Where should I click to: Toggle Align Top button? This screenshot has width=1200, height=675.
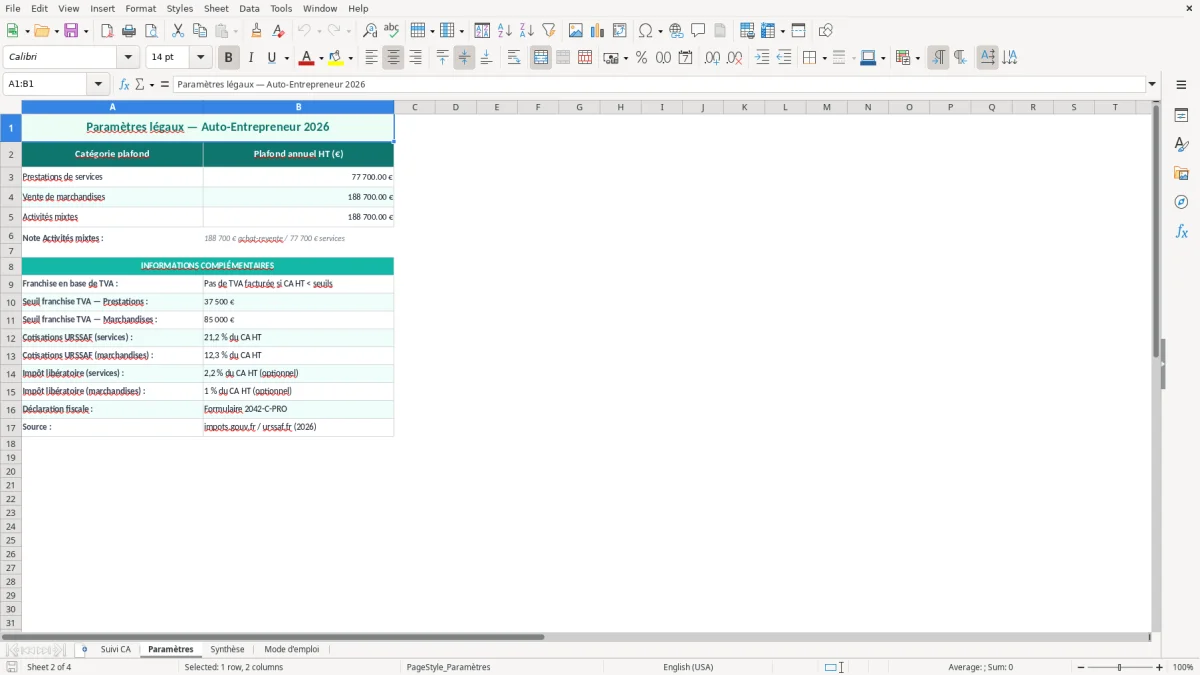coord(442,58)
